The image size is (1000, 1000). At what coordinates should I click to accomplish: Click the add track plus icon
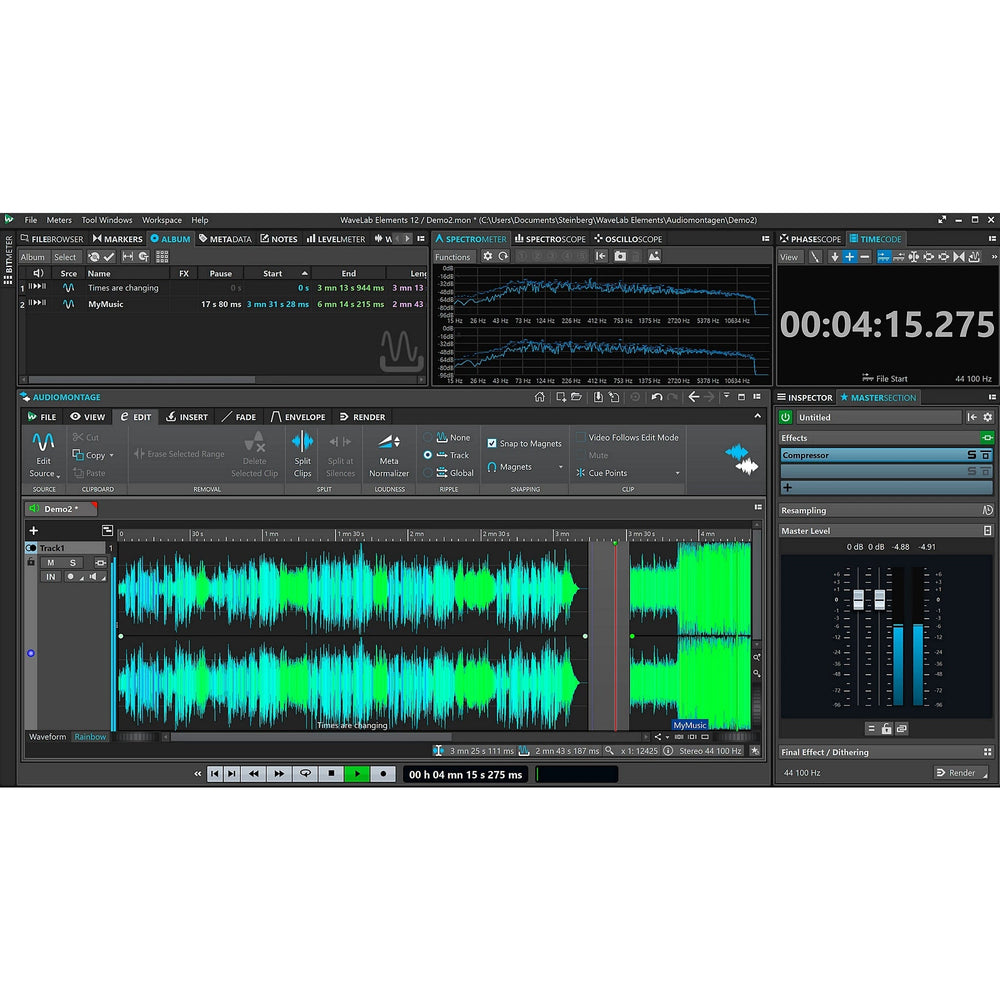coord(33,531)
